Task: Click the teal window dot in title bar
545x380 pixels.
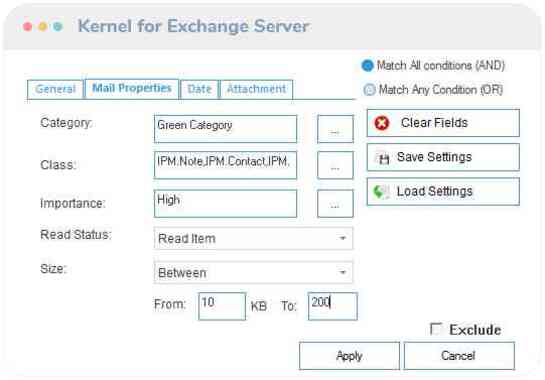Action: pos(58,26)
